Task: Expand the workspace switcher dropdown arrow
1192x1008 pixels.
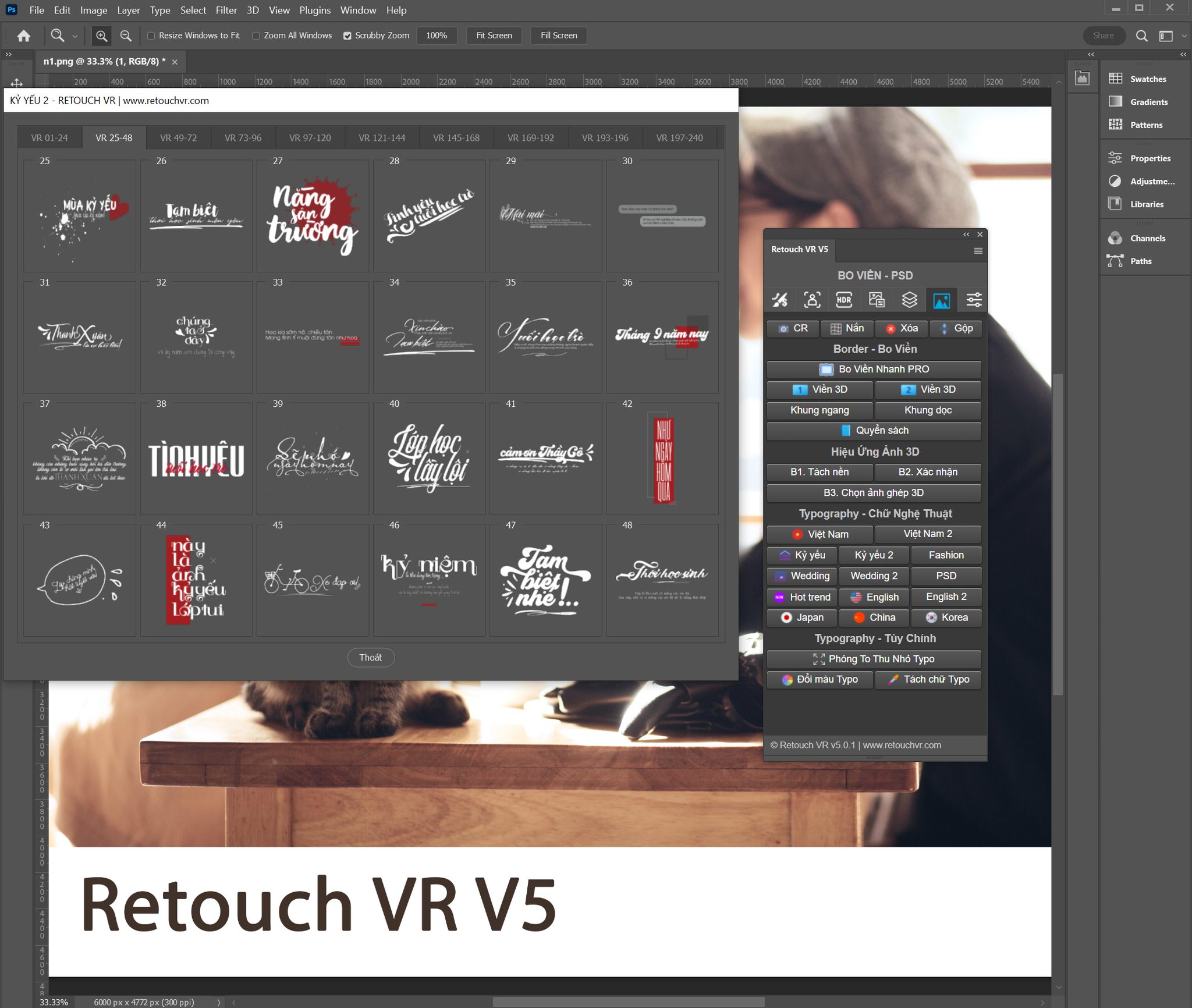Action: pyautogui.click(x=1184, y=36)
